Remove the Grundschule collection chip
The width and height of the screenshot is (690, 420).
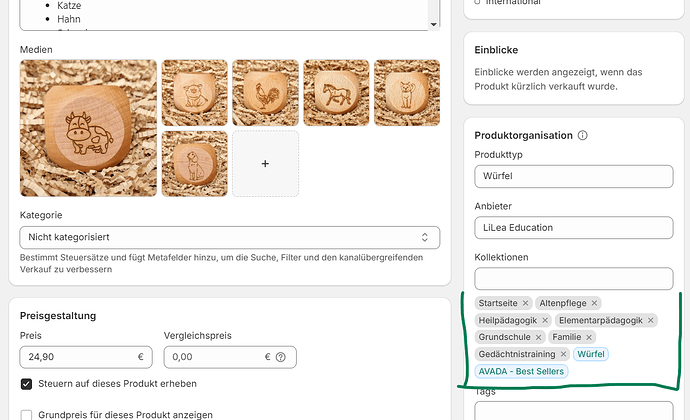538,337
